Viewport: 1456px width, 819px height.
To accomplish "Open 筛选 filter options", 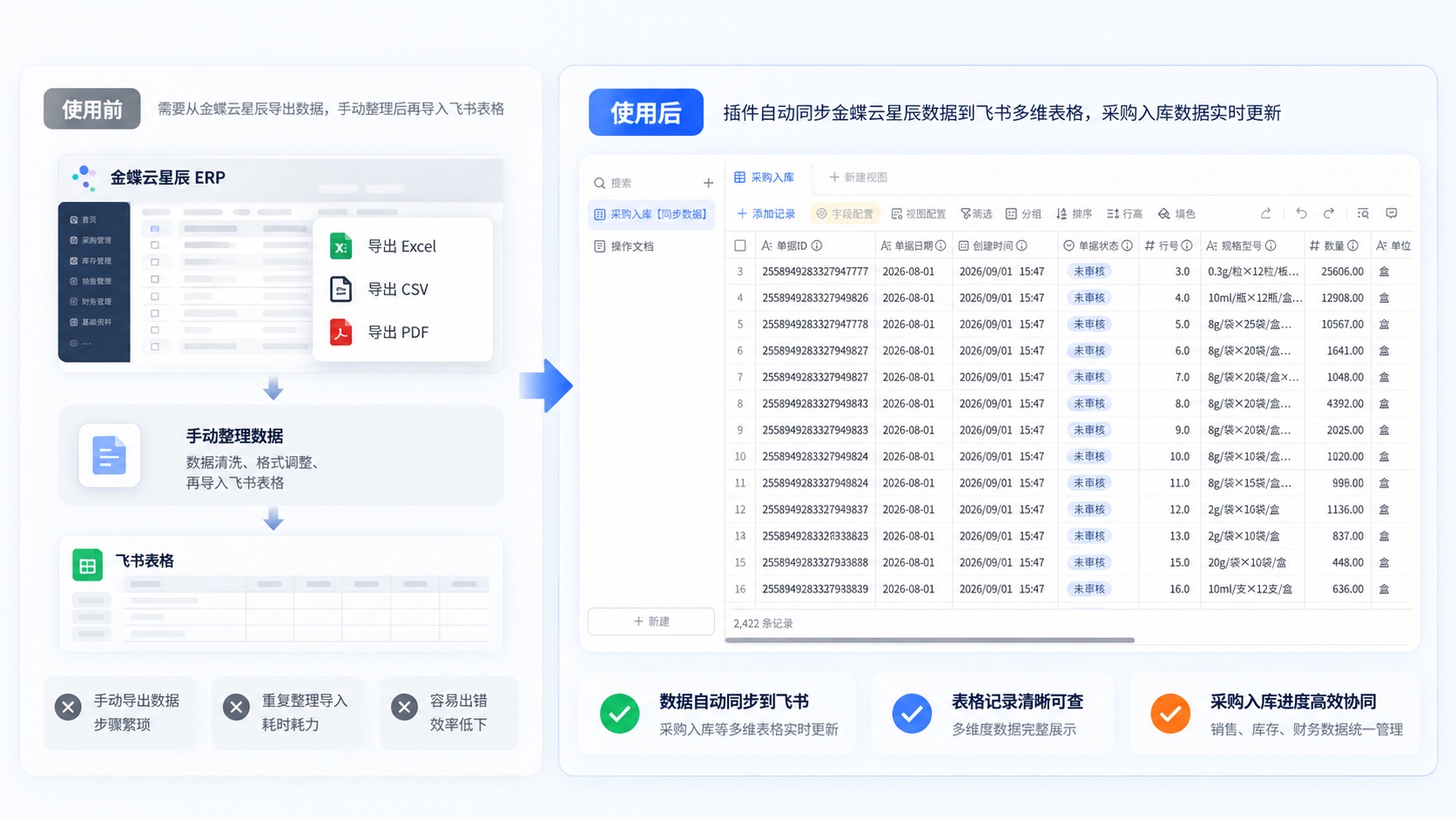I will click(x=976, y=213).
